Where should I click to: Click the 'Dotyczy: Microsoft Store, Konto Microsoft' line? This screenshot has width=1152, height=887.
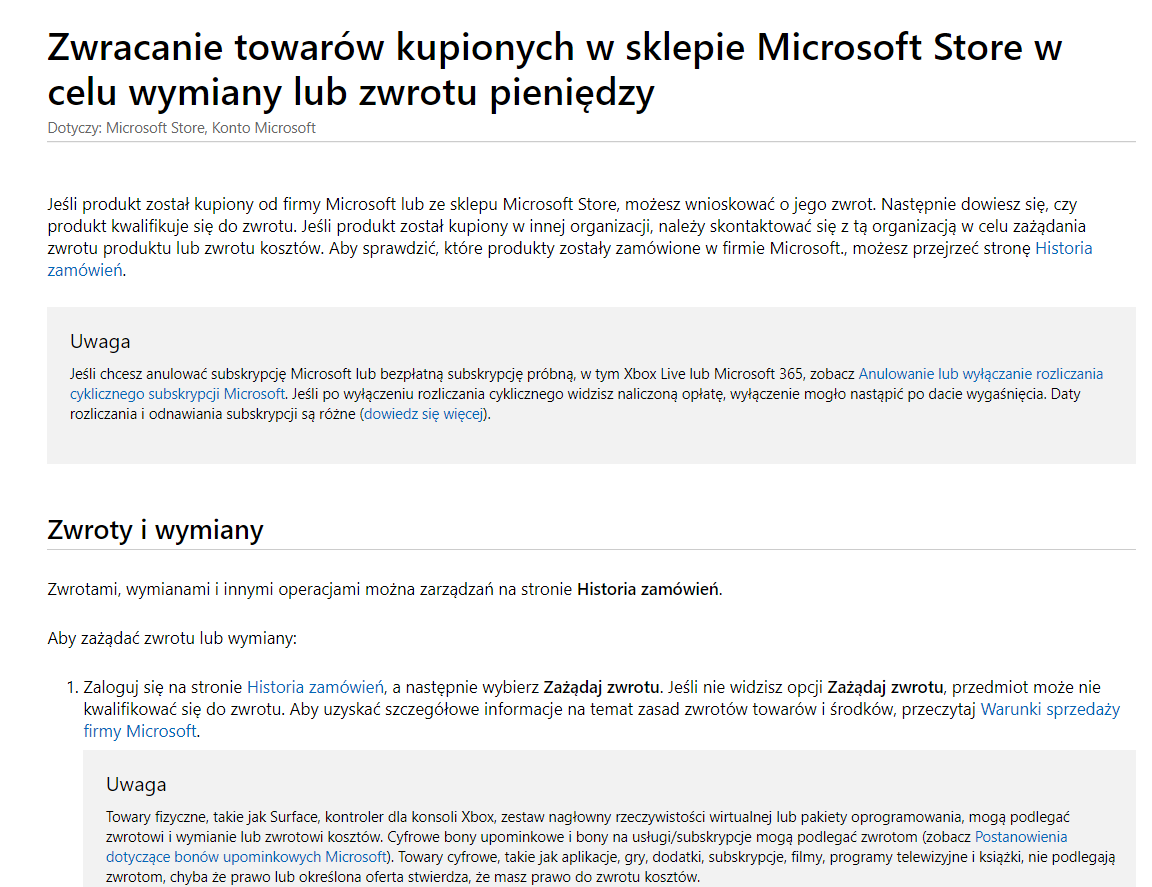click(181, 128)
